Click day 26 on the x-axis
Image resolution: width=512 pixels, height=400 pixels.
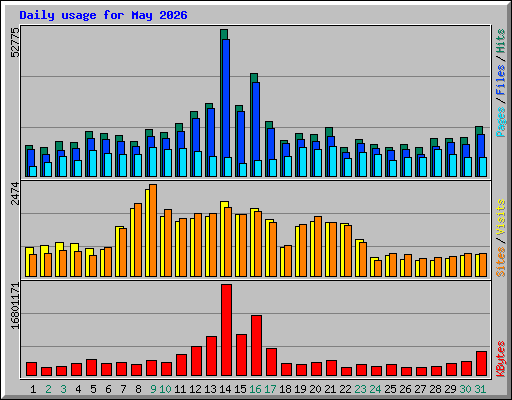[x=405, y=389]
